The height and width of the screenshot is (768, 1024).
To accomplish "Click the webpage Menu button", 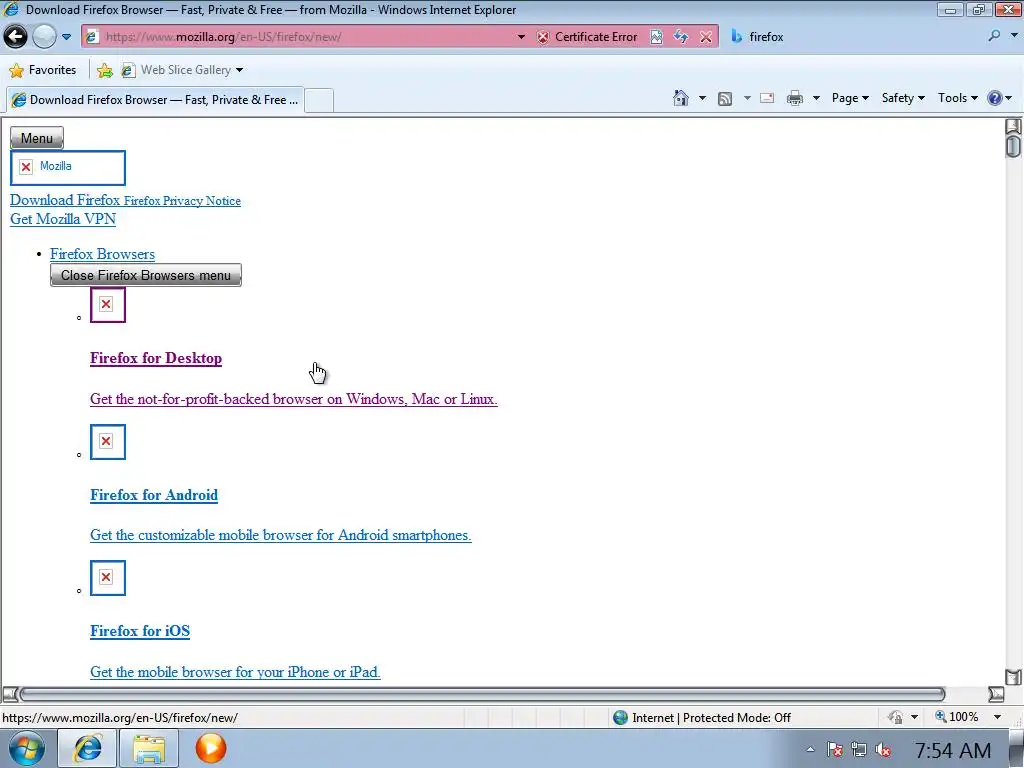I will click(37, 138).
